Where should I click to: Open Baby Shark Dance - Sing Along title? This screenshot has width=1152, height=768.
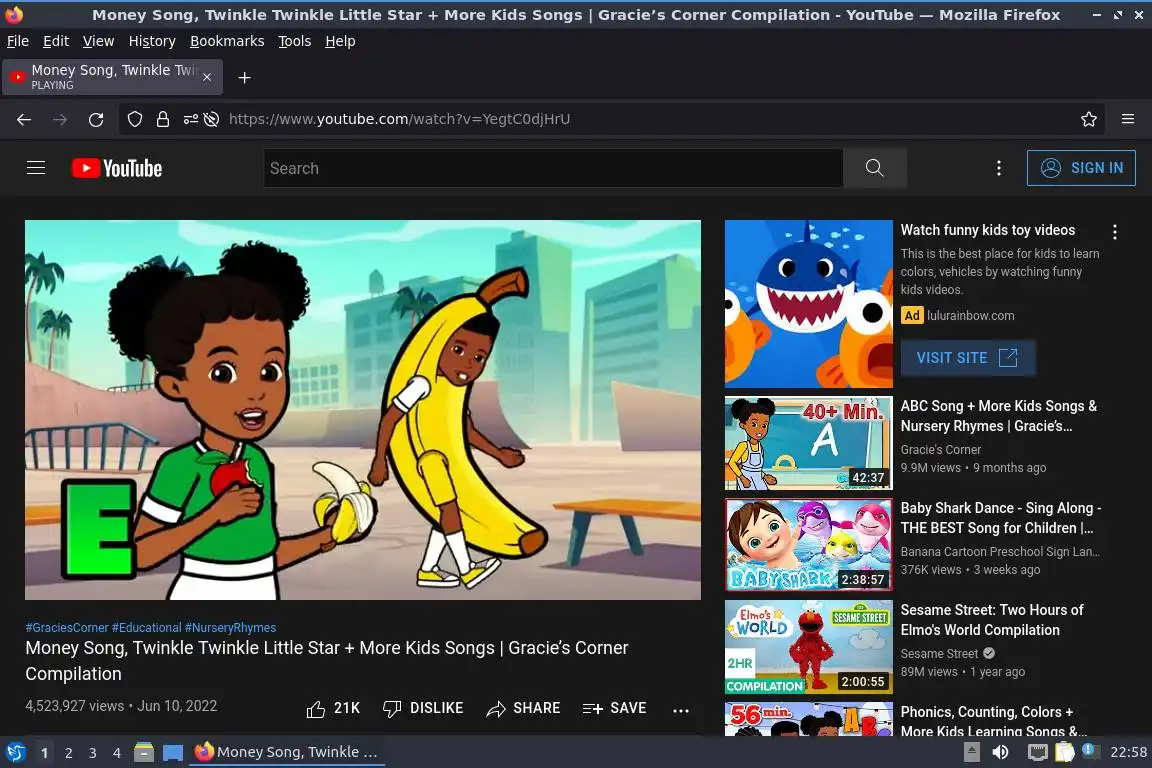pos(1001,518)
